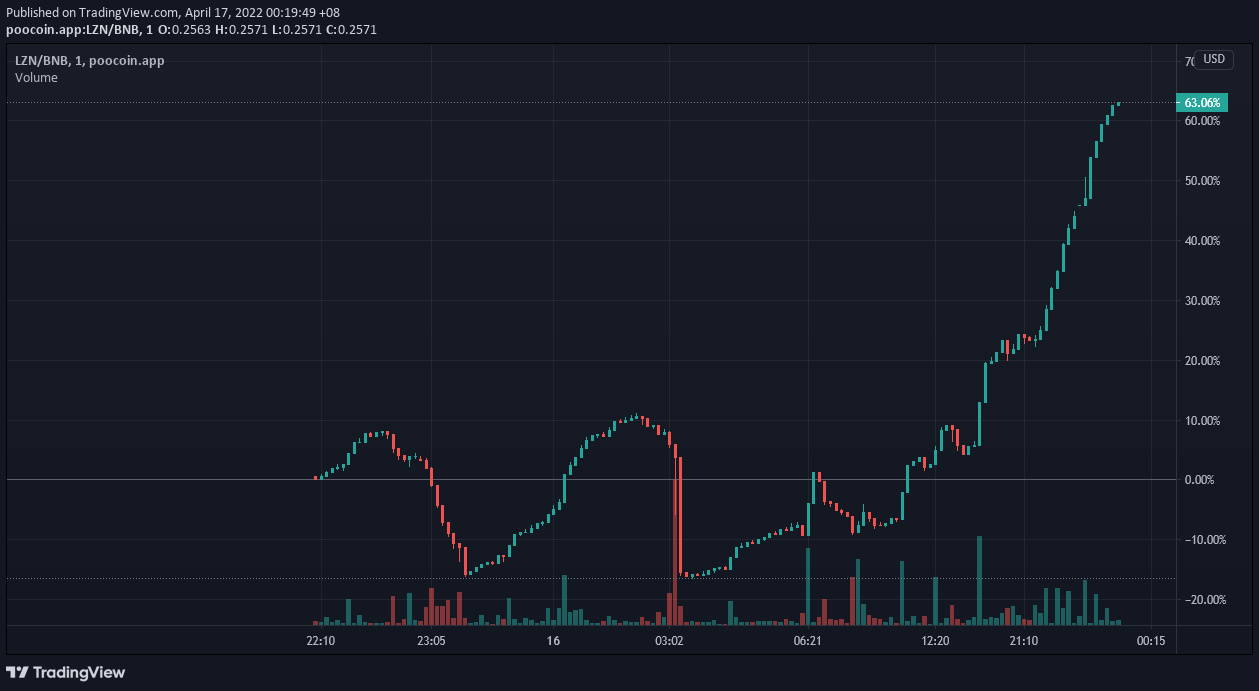Click the teal highlight behind 63.06%
1259x691 pixels.
click(x=1201, y=102)
